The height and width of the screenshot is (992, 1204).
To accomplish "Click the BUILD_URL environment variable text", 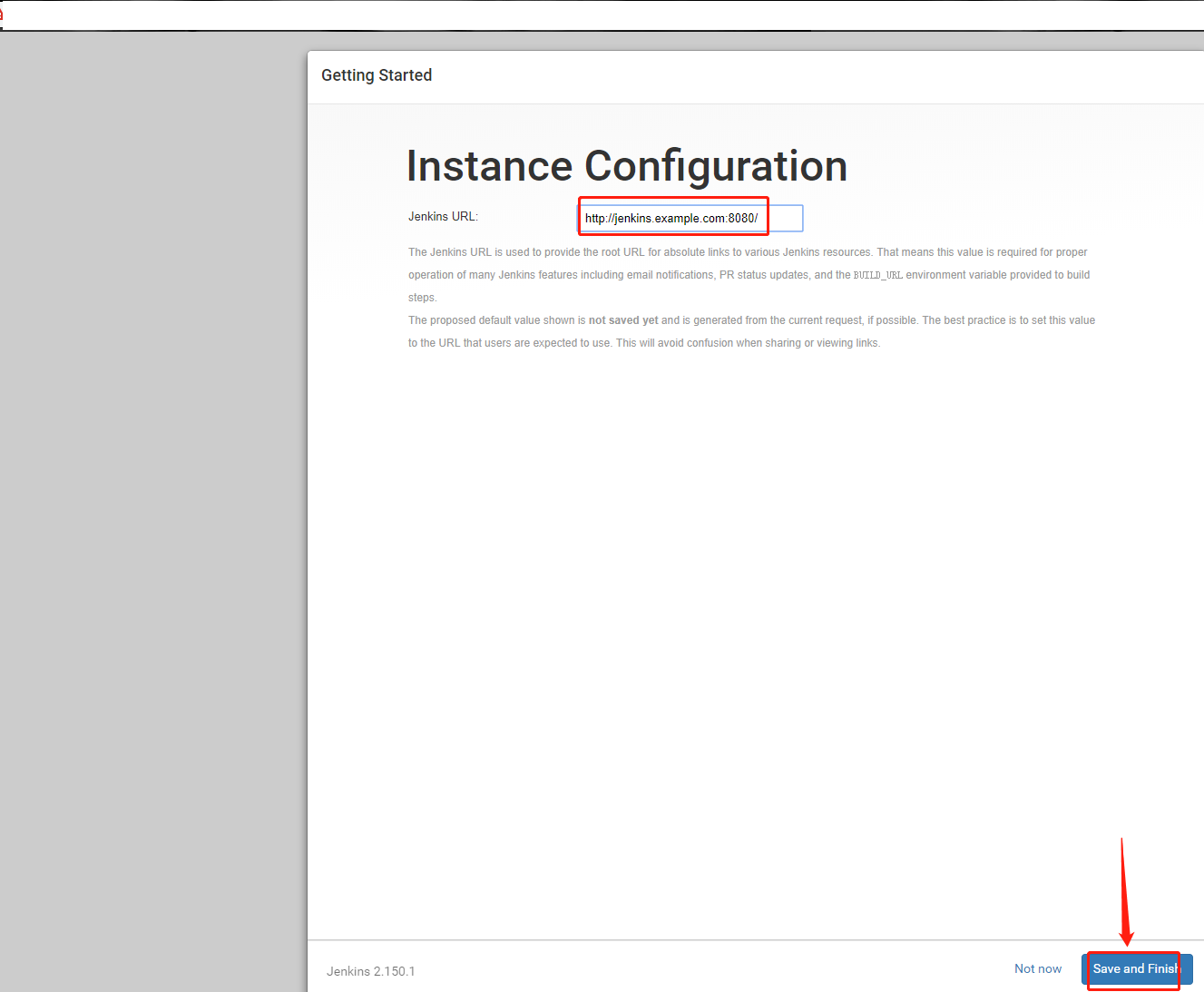I will (x=877, y=275).
